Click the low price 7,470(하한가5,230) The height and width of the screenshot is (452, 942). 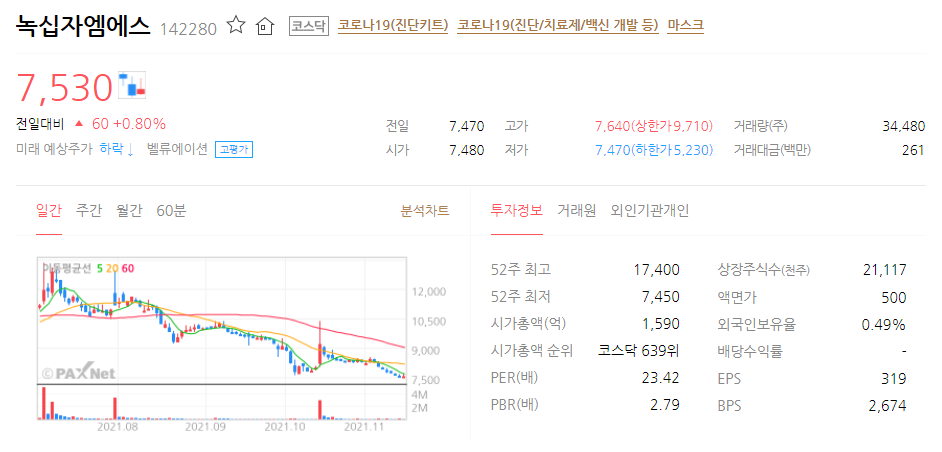click(654, 150)
